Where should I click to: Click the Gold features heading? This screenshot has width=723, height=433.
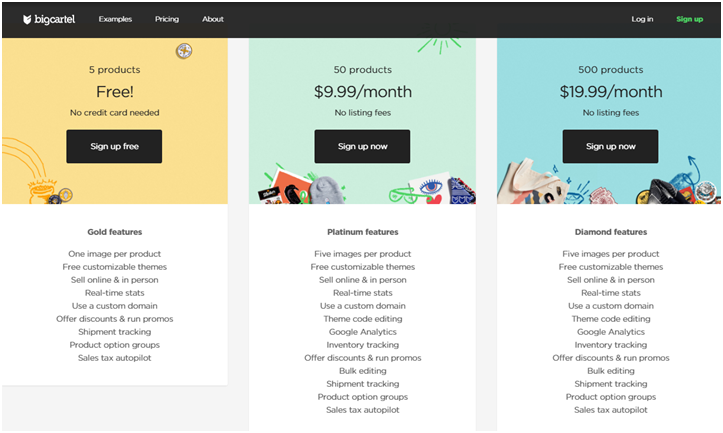click(115, 232)
